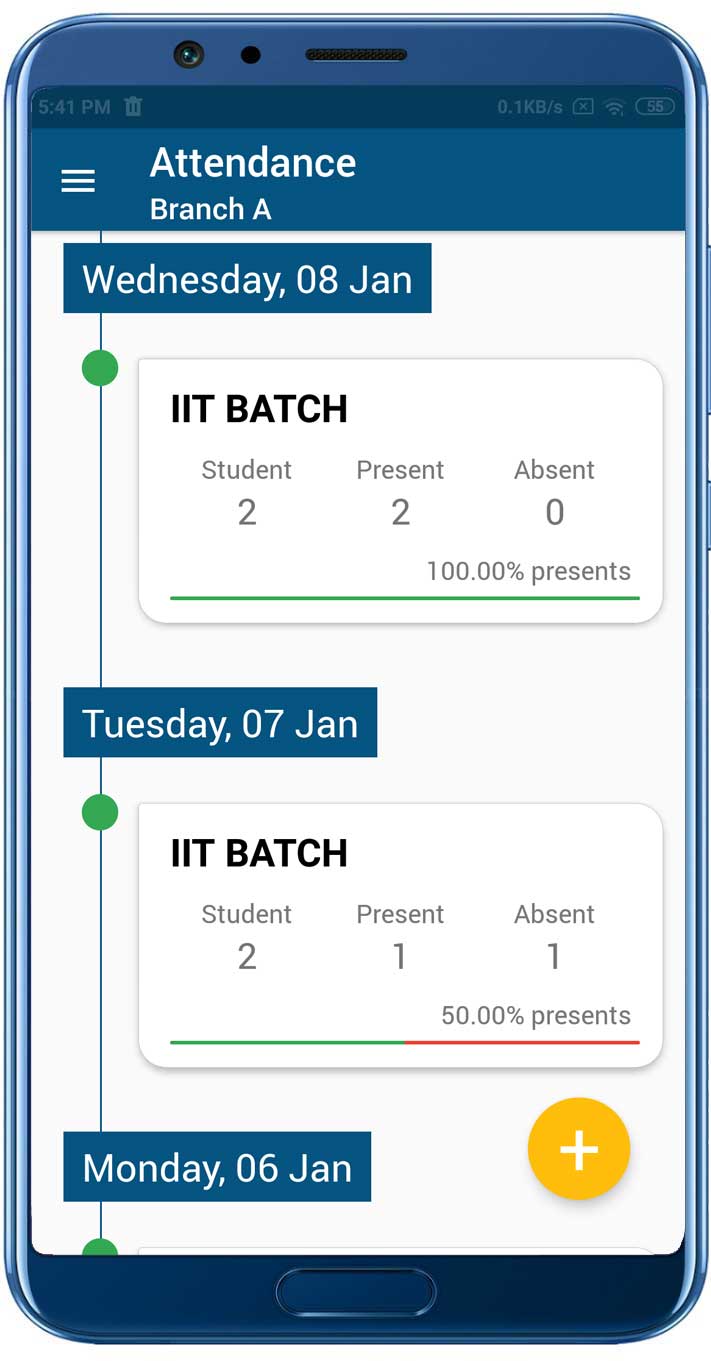
Task: Tap the Present count on Wednesday's card
Action: tap(400, 512)
